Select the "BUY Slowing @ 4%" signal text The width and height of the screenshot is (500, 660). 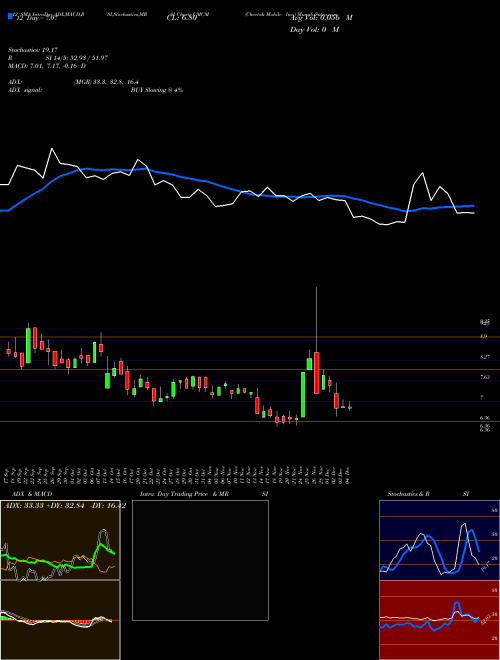tap(157, 90)
